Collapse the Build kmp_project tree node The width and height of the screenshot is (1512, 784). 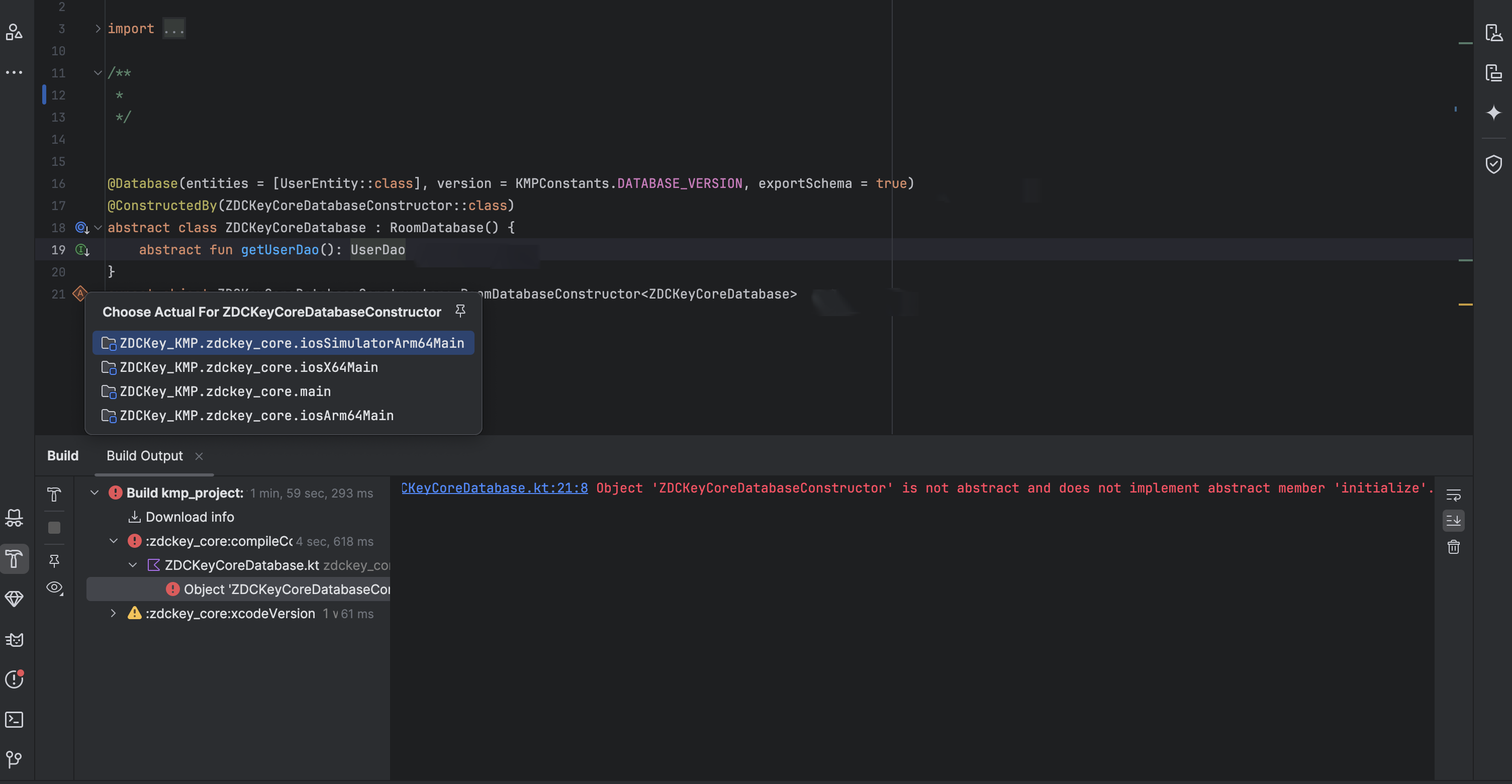(94, 493)
